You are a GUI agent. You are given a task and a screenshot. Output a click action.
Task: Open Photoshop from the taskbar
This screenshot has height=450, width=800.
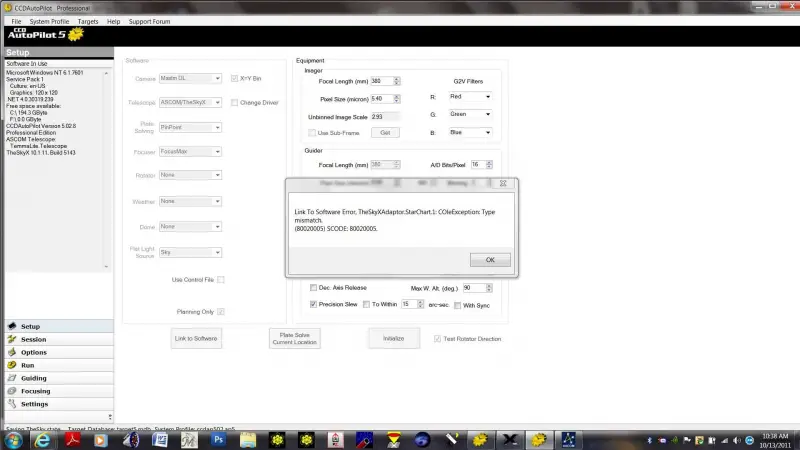click(218, 440)
